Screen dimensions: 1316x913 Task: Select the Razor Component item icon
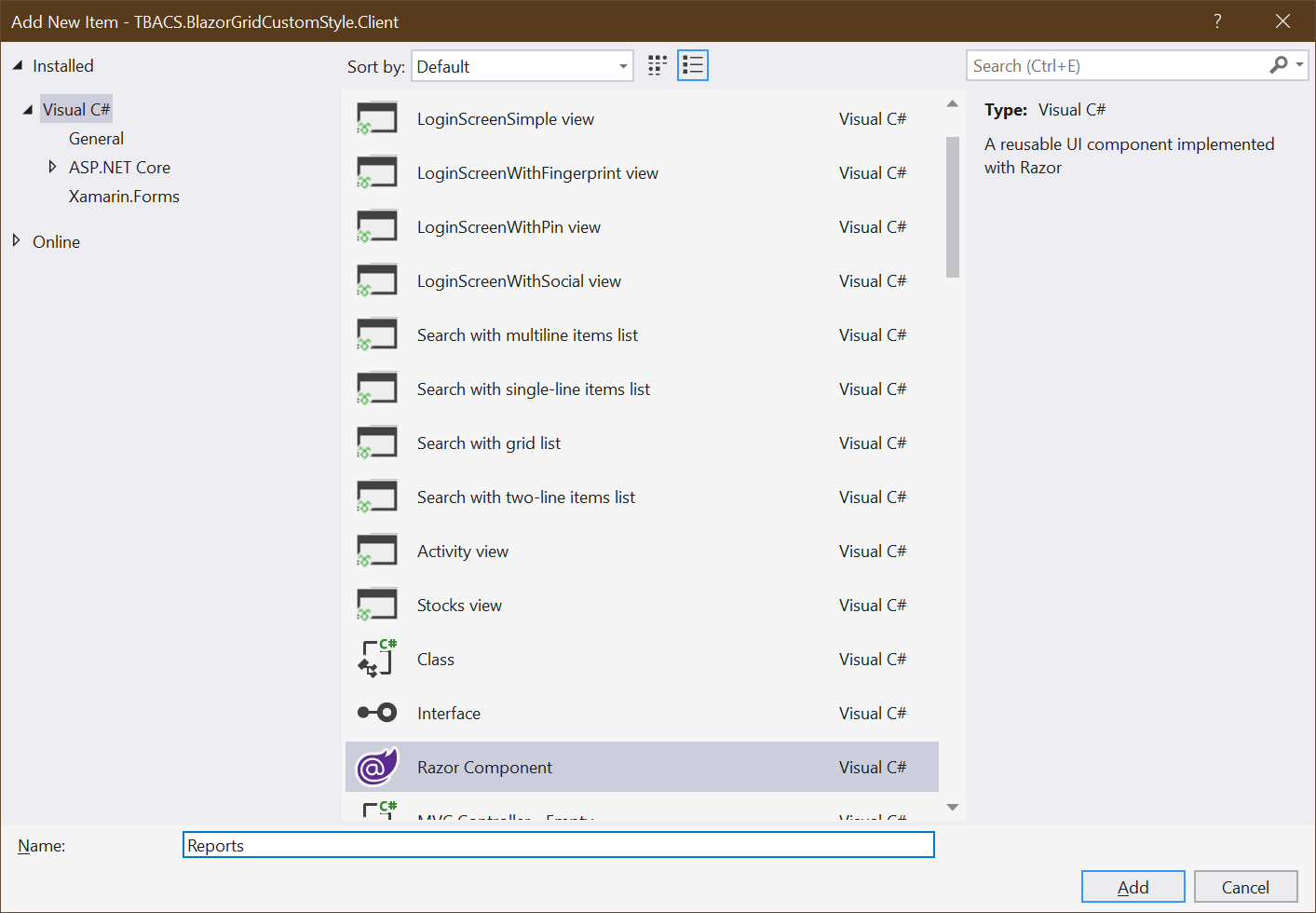(x=376, y=766)
